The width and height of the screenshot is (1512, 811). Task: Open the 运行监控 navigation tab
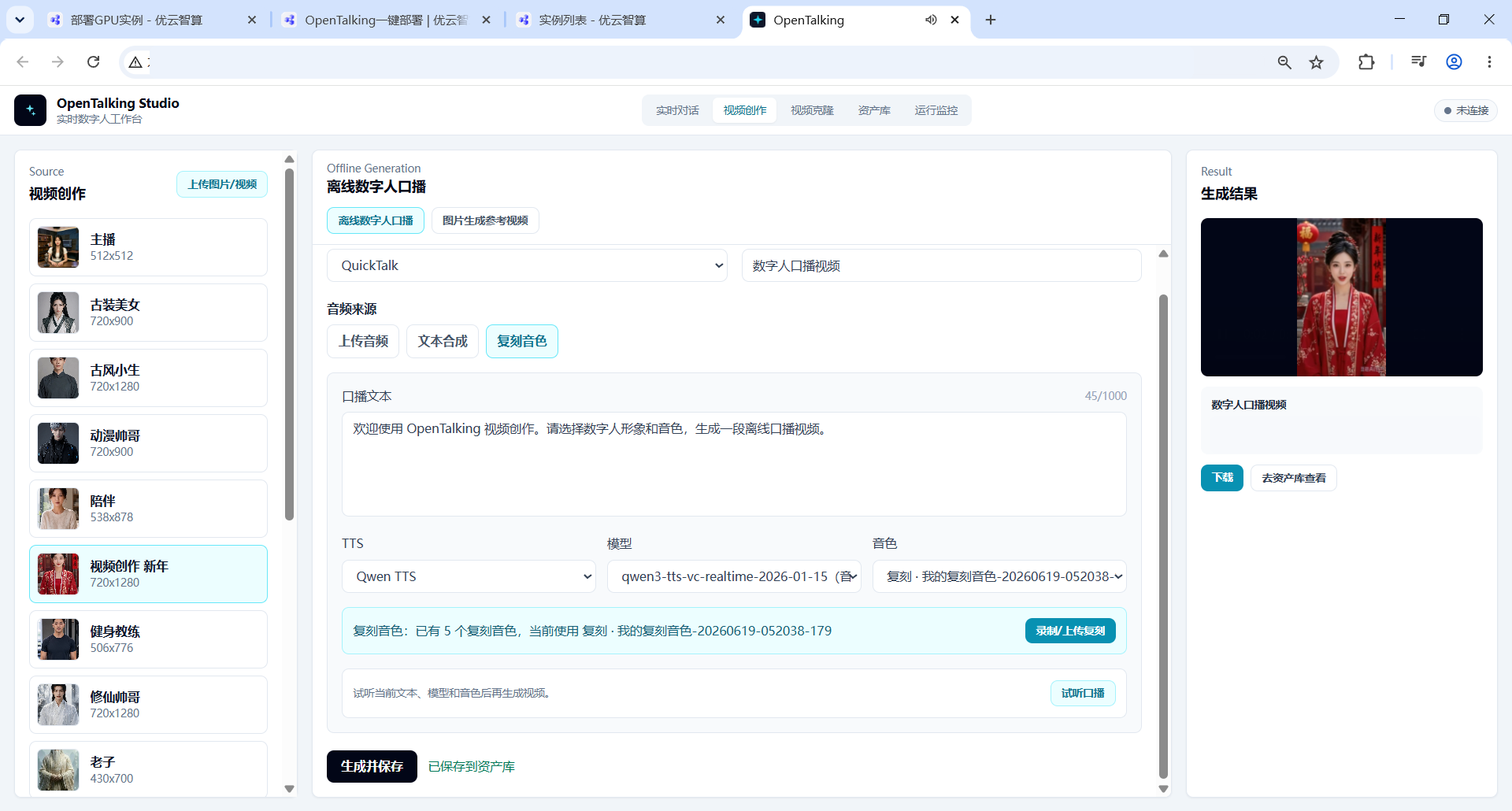coord(936,110)
